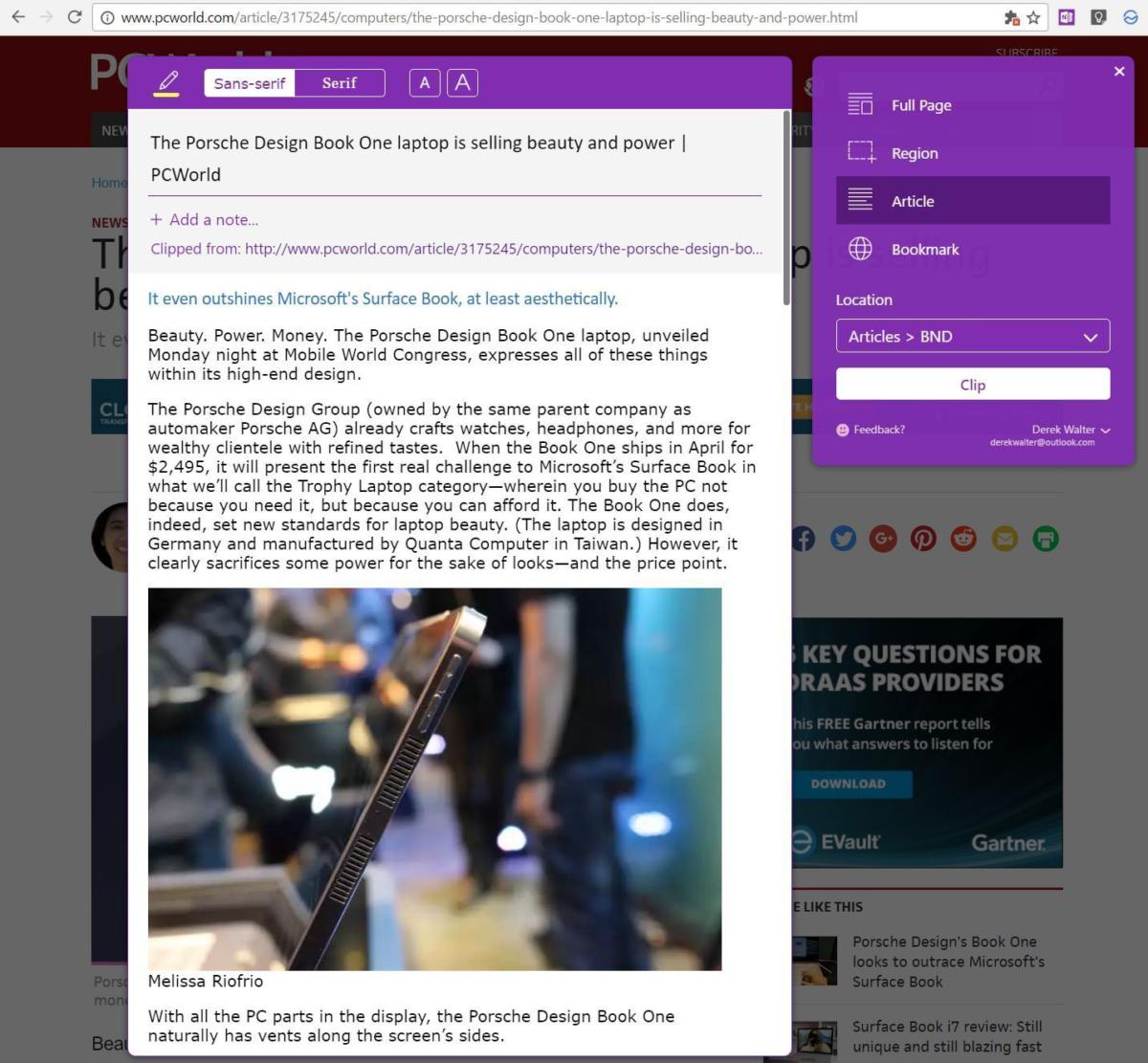Close the OneNote Clipper panel
The image size is (1148, 1063).
1119,71
